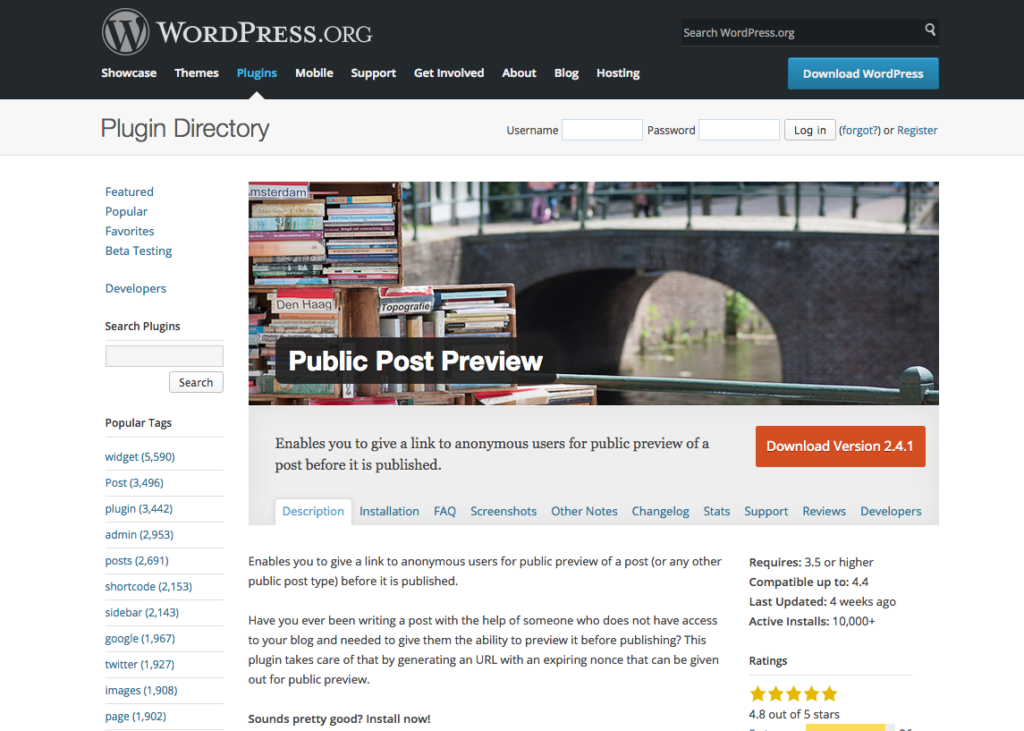Viewport: 1024px width, 731px height.
Task: Click the 'Compatible up to: 4.4' text
Action: point(808,582)
